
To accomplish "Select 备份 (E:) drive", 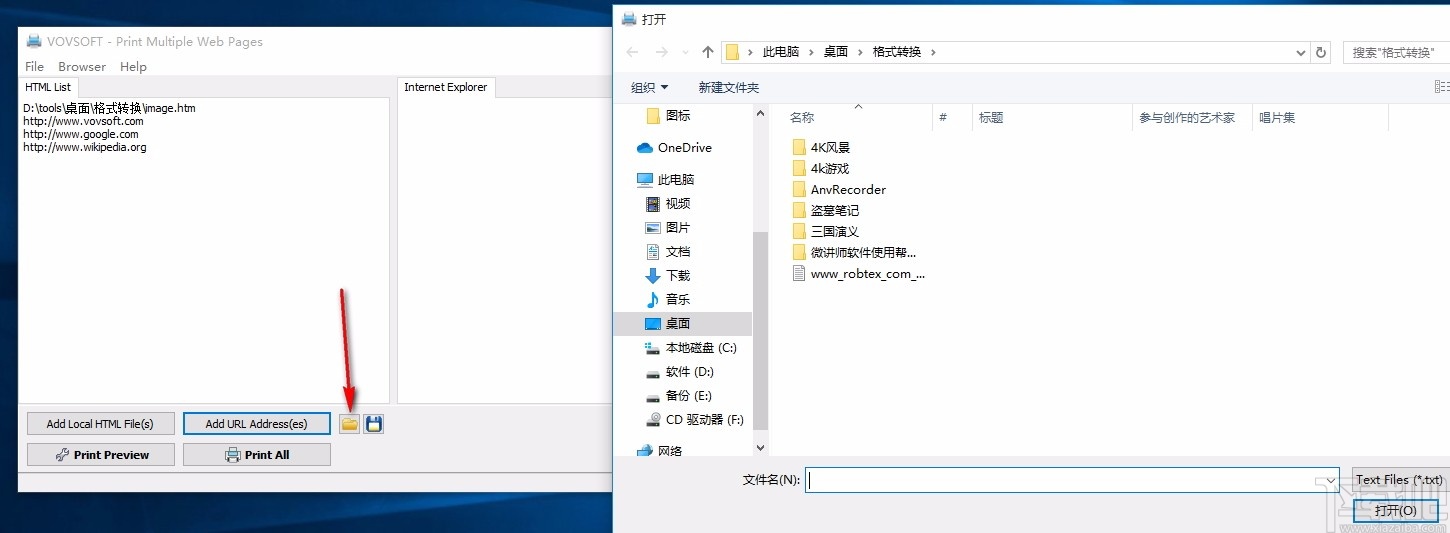I will [x=679, y=396].
